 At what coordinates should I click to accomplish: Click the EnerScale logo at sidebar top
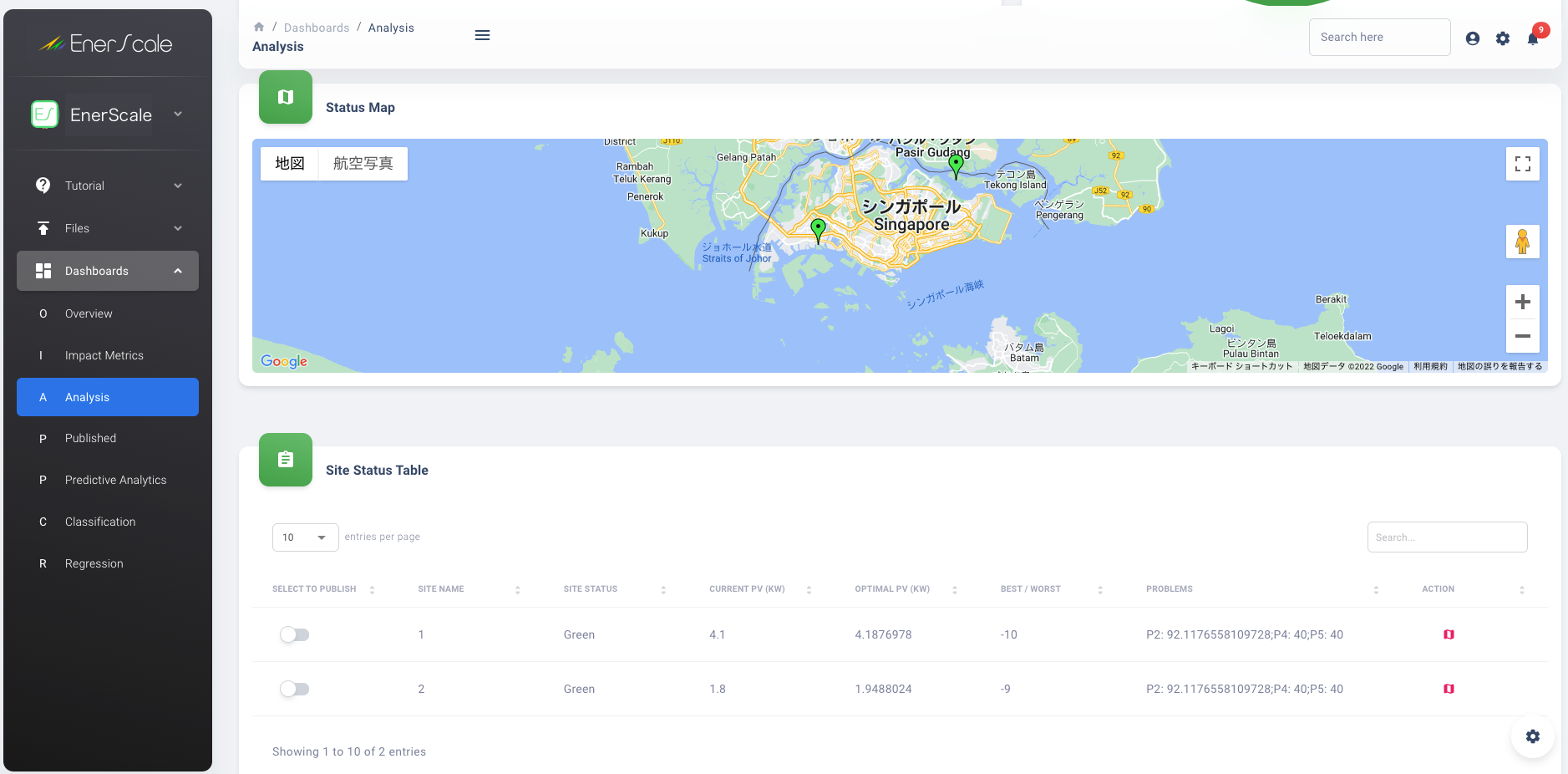(106, 43)
